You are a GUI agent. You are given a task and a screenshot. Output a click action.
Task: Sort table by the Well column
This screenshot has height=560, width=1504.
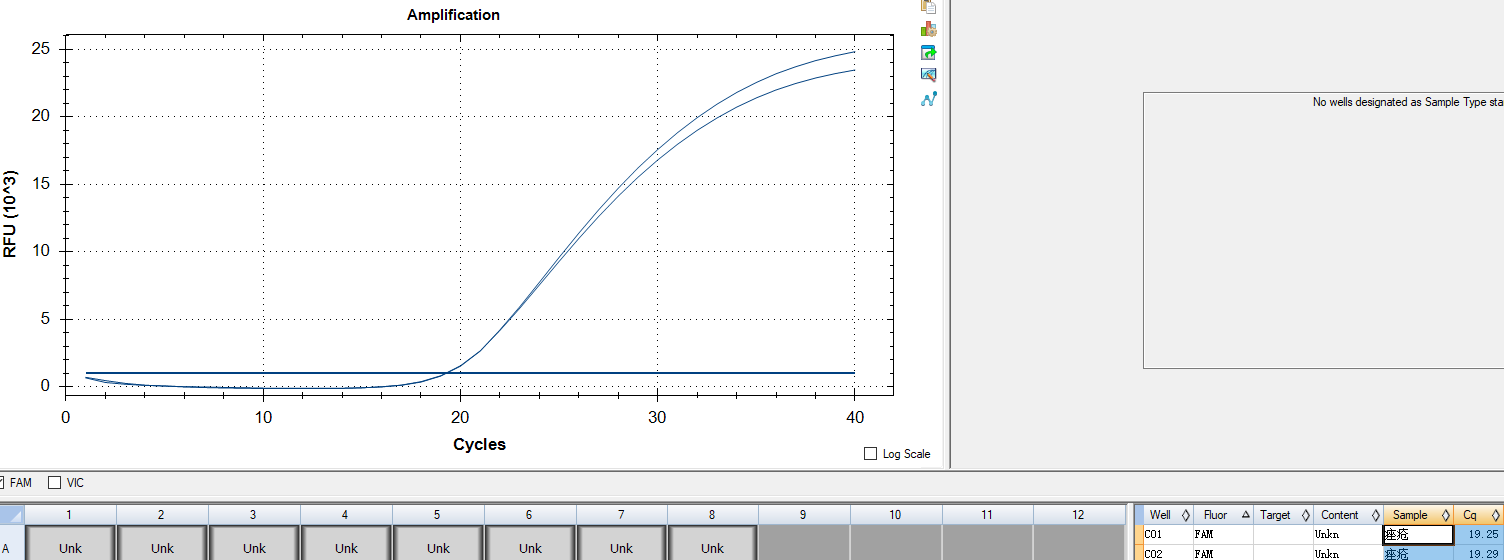pos(1167,515)
